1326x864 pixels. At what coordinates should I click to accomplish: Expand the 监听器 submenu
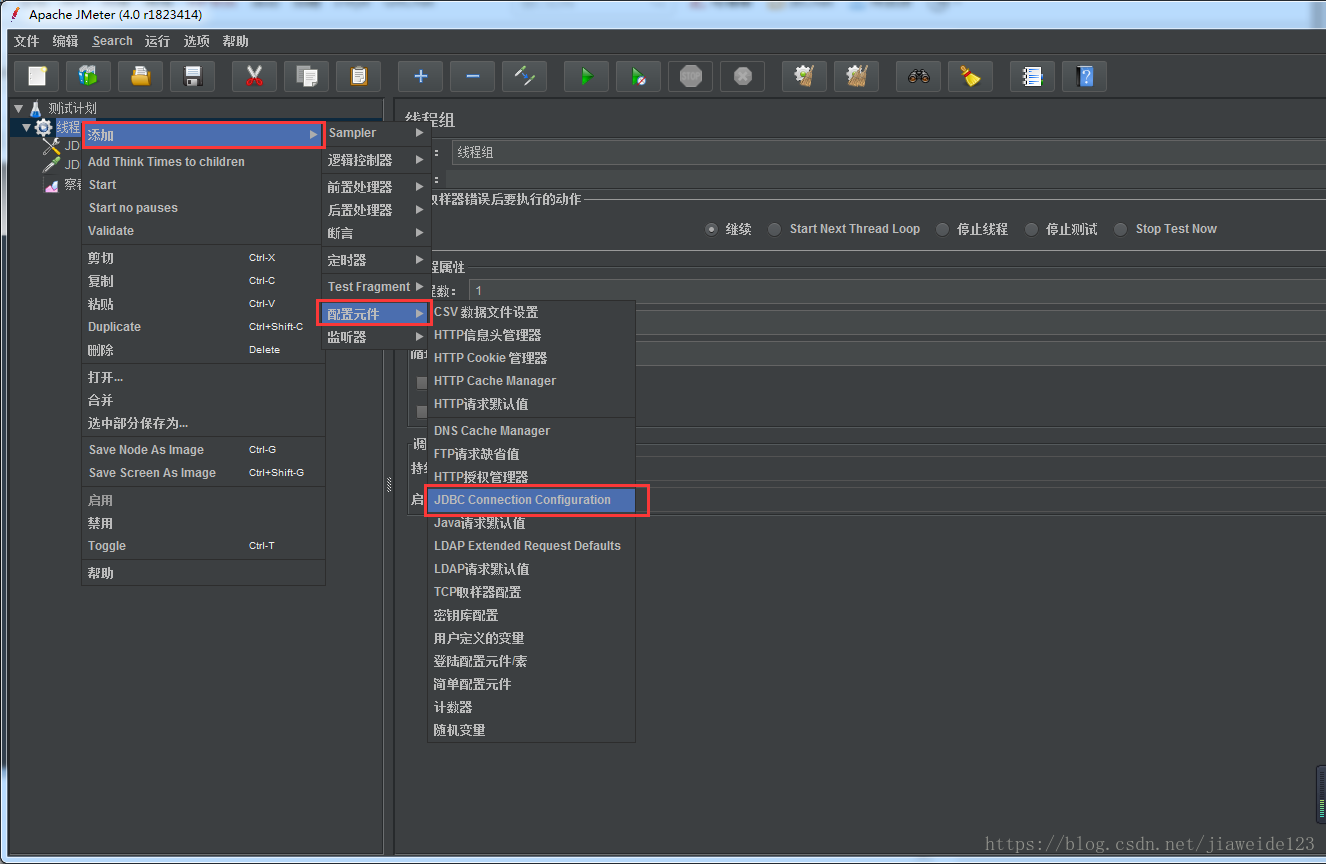[x=376, y=337]
